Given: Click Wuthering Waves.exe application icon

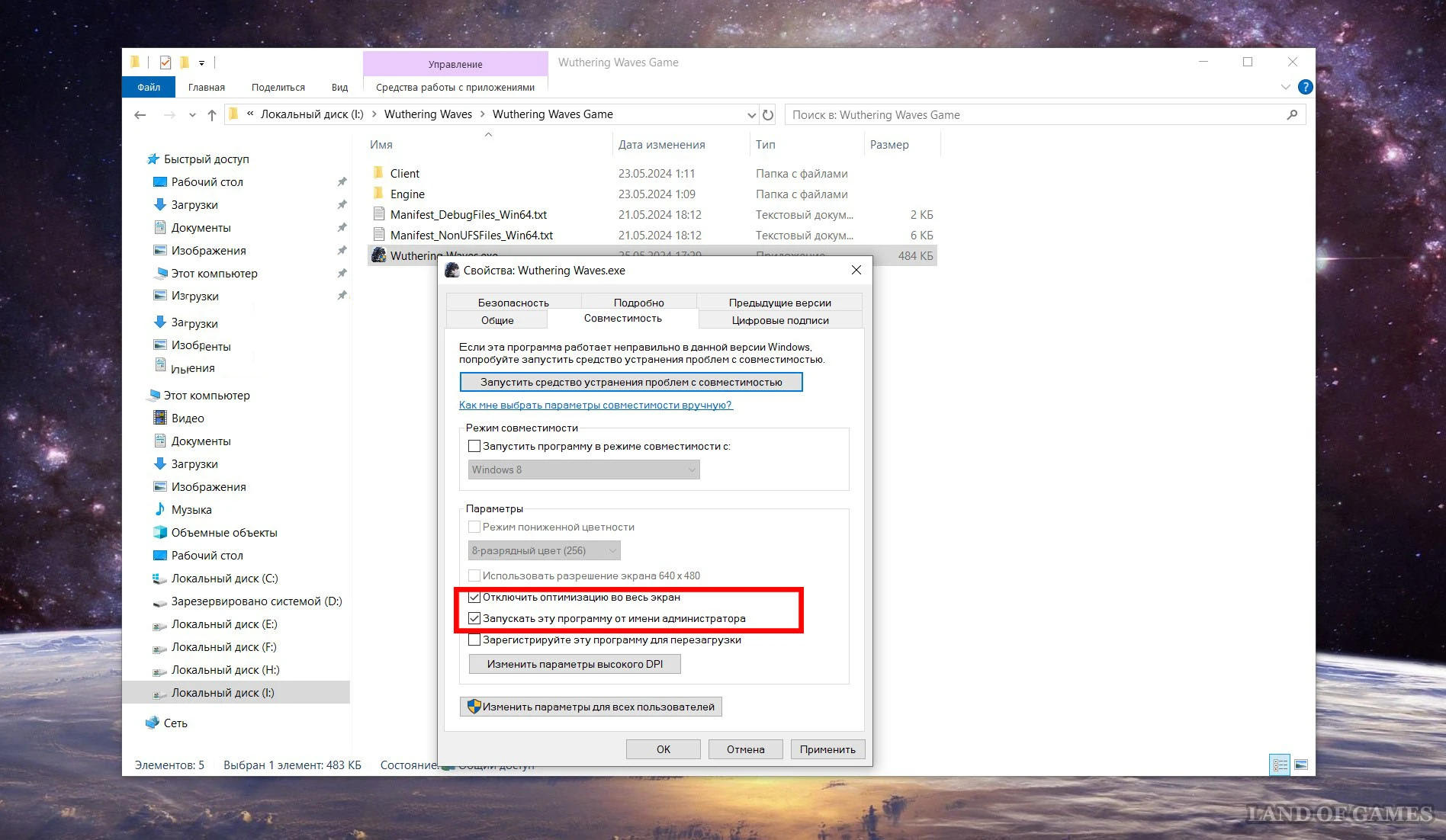Looking at the screenshot, I should [x=379, y=255].
